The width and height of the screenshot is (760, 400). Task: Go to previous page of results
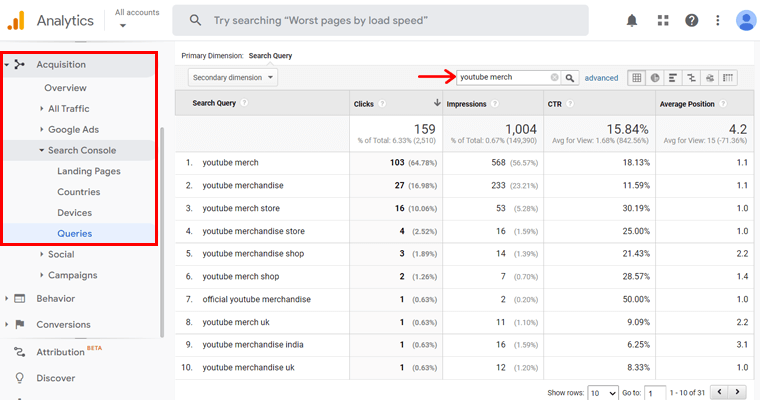click(x=719, y=392)
